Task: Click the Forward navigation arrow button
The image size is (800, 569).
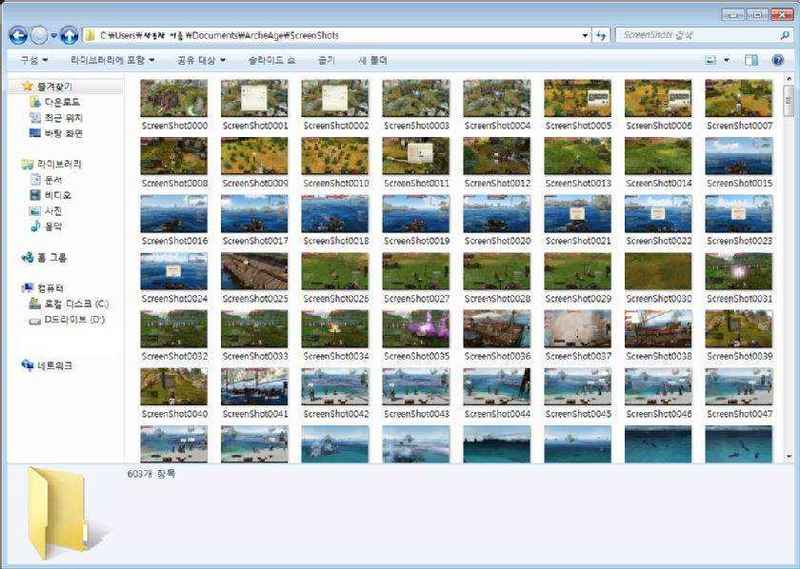Action: [39, 35]
